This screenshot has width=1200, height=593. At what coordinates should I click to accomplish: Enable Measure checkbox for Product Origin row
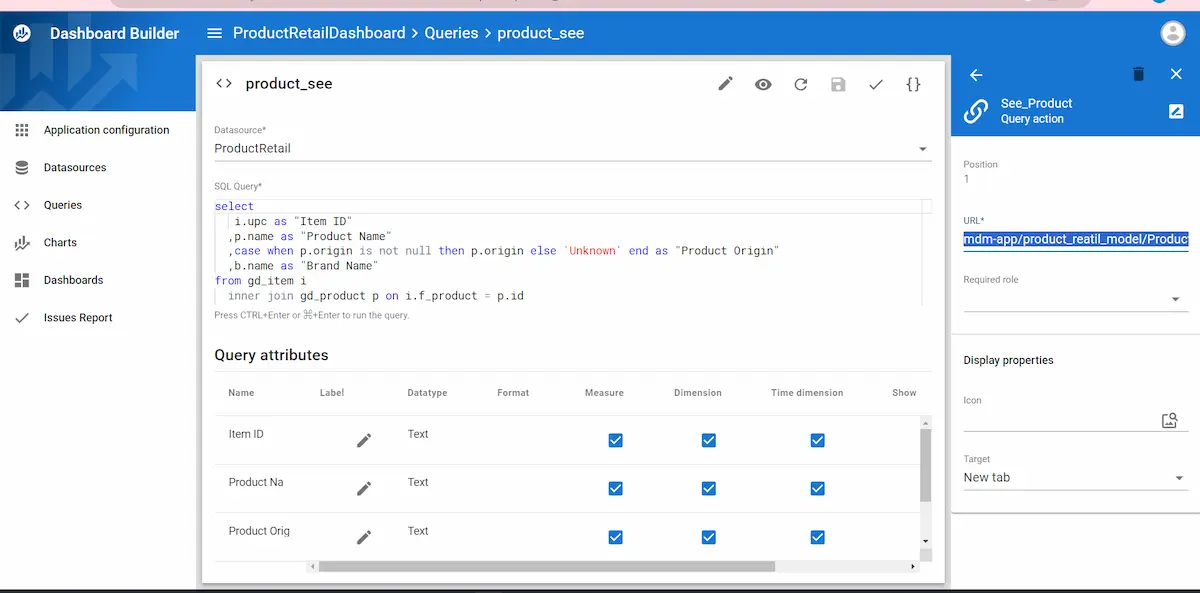[615, 537]
